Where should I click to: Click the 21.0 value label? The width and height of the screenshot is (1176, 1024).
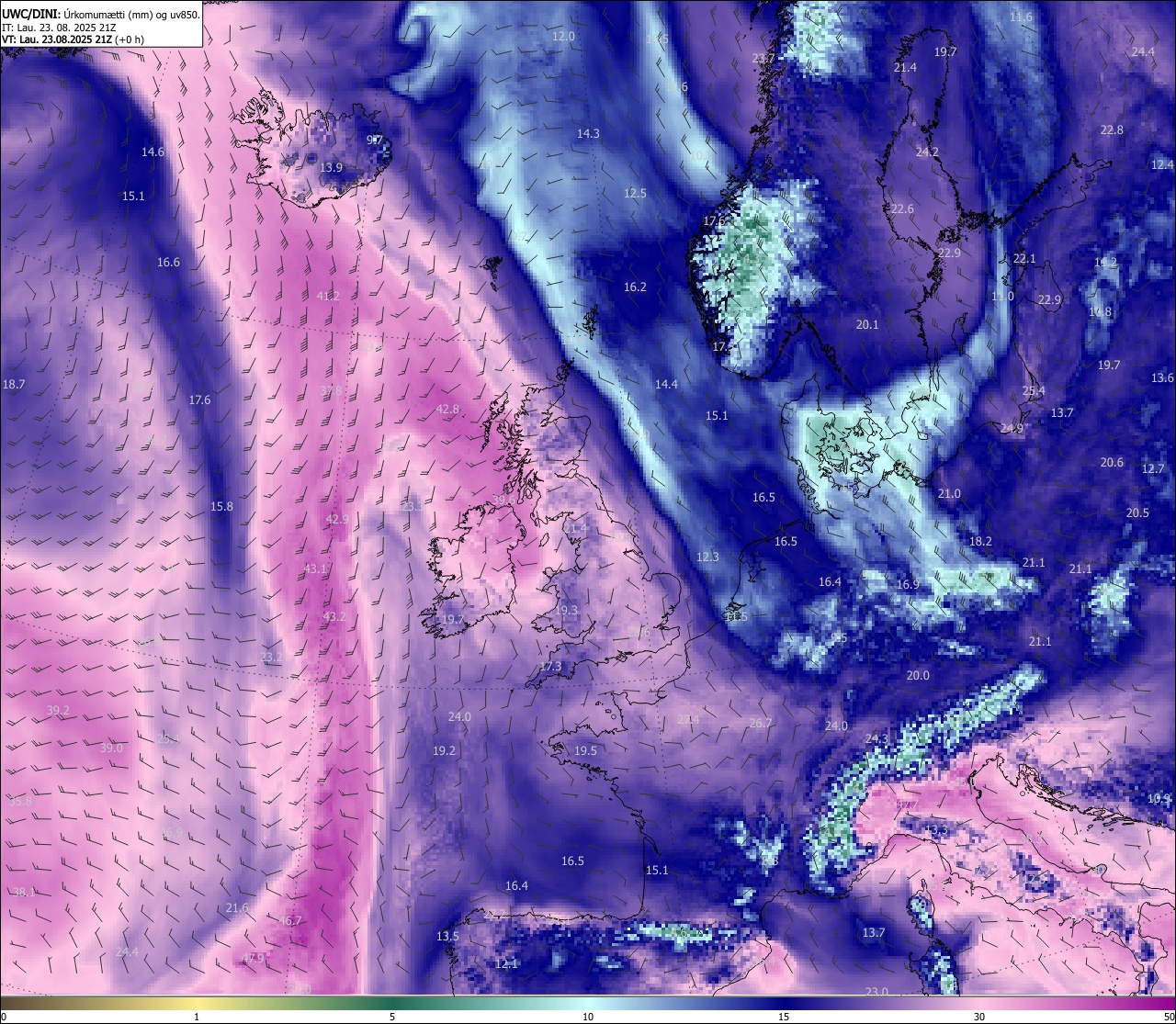pos(949,493)
